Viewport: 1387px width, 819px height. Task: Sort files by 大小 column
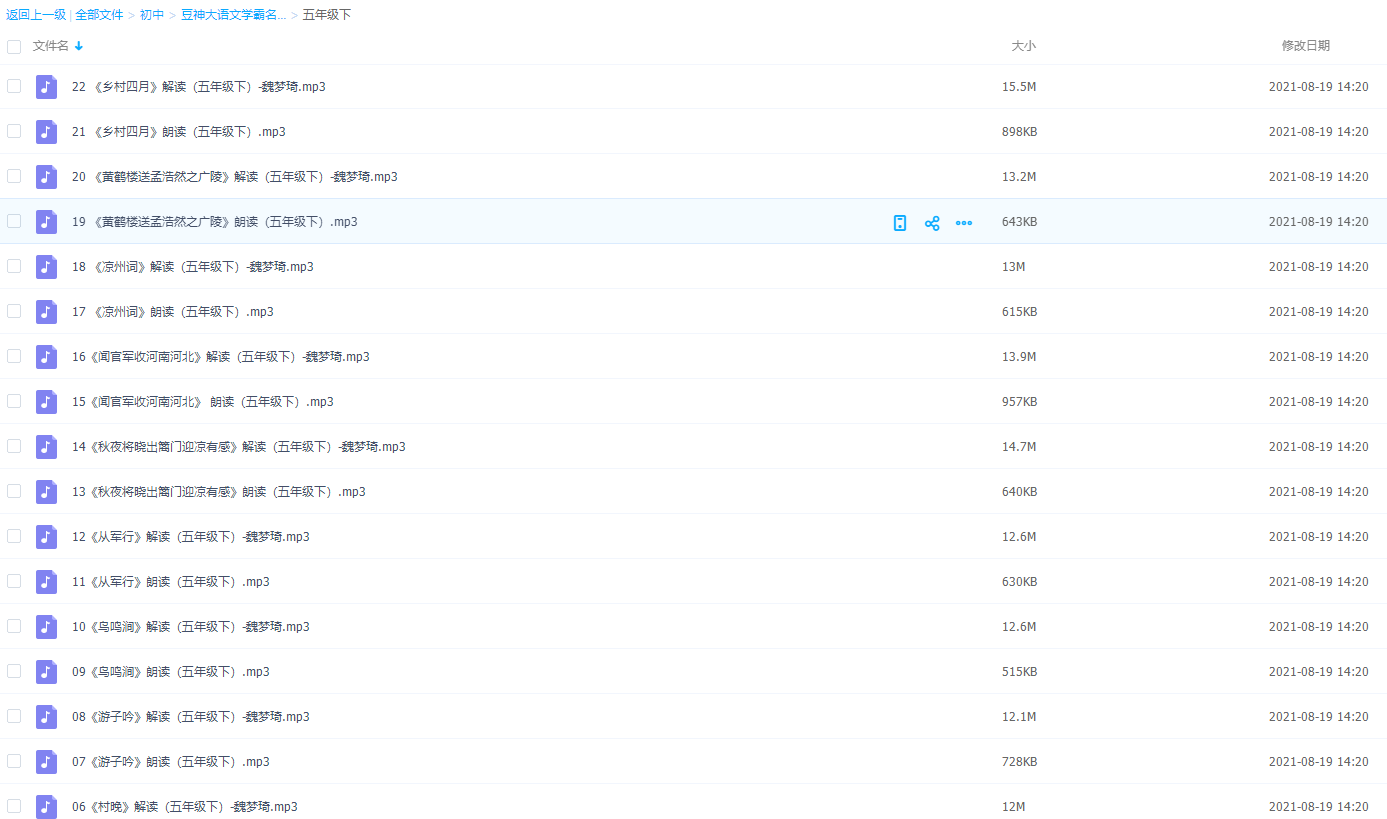click(1023, 46)
